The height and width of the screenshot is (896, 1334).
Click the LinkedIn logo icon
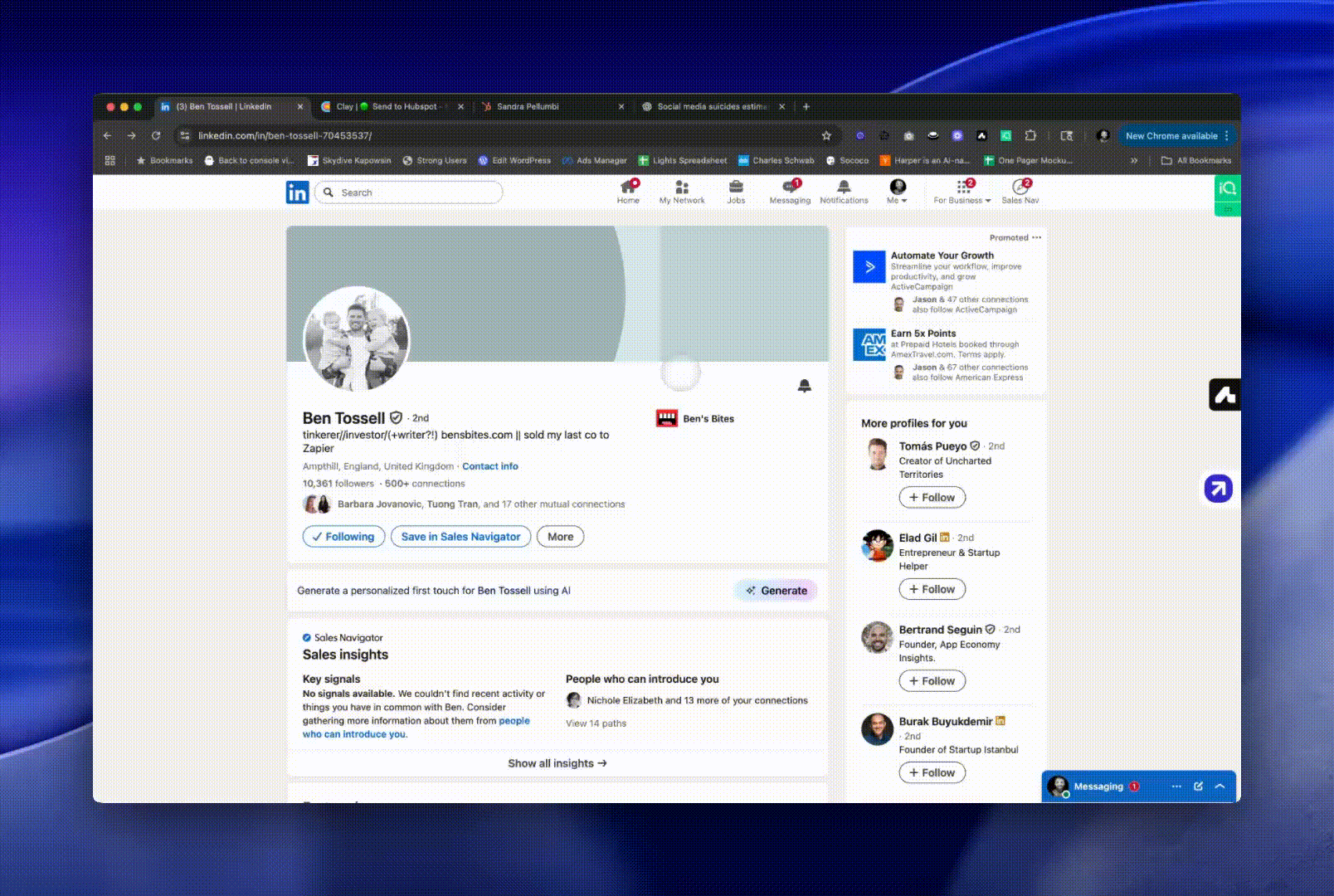point(297,192)
